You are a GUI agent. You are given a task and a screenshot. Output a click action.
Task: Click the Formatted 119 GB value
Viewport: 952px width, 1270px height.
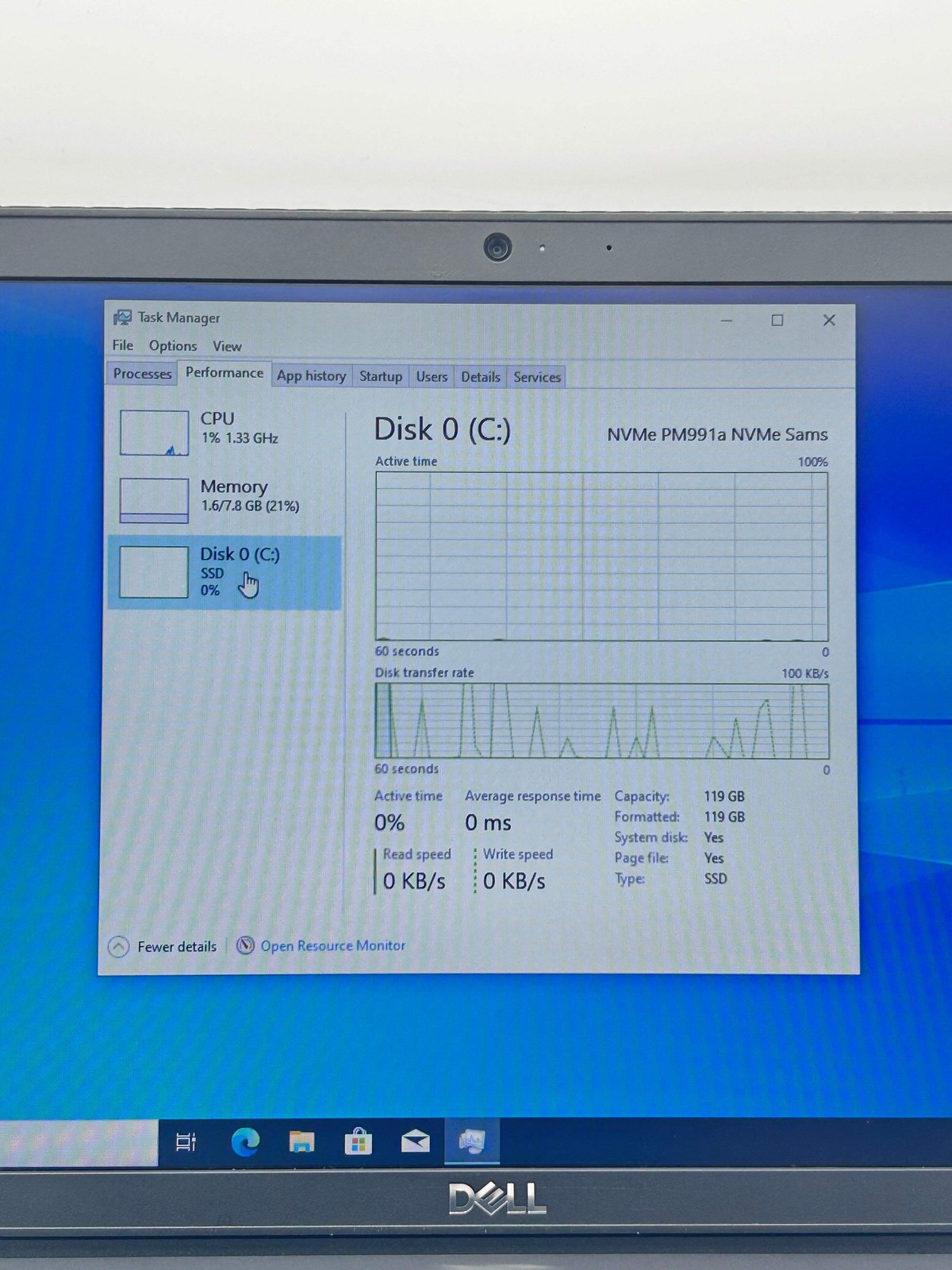724,817
